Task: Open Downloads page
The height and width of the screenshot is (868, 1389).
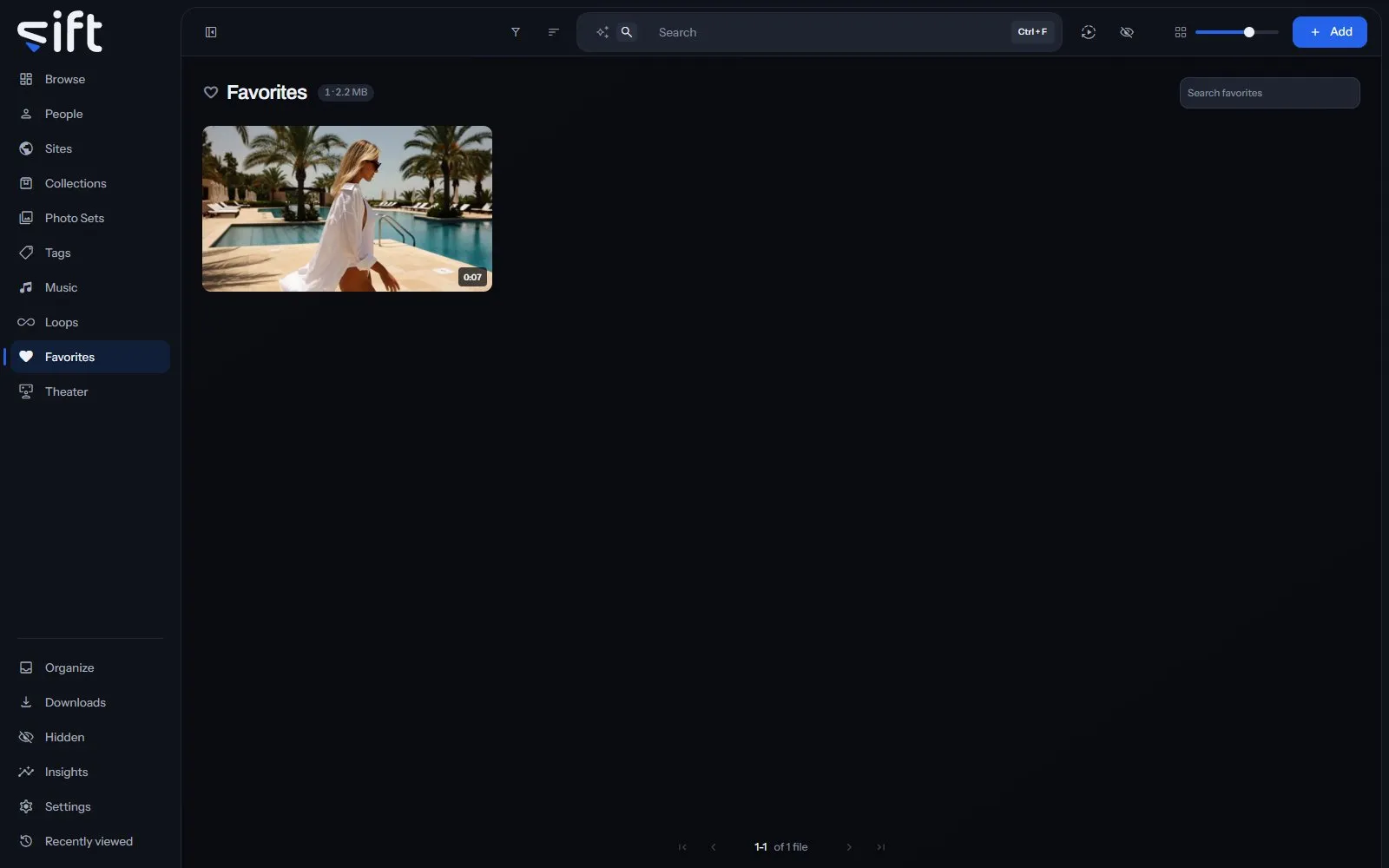Action: [x=90, y=702]
